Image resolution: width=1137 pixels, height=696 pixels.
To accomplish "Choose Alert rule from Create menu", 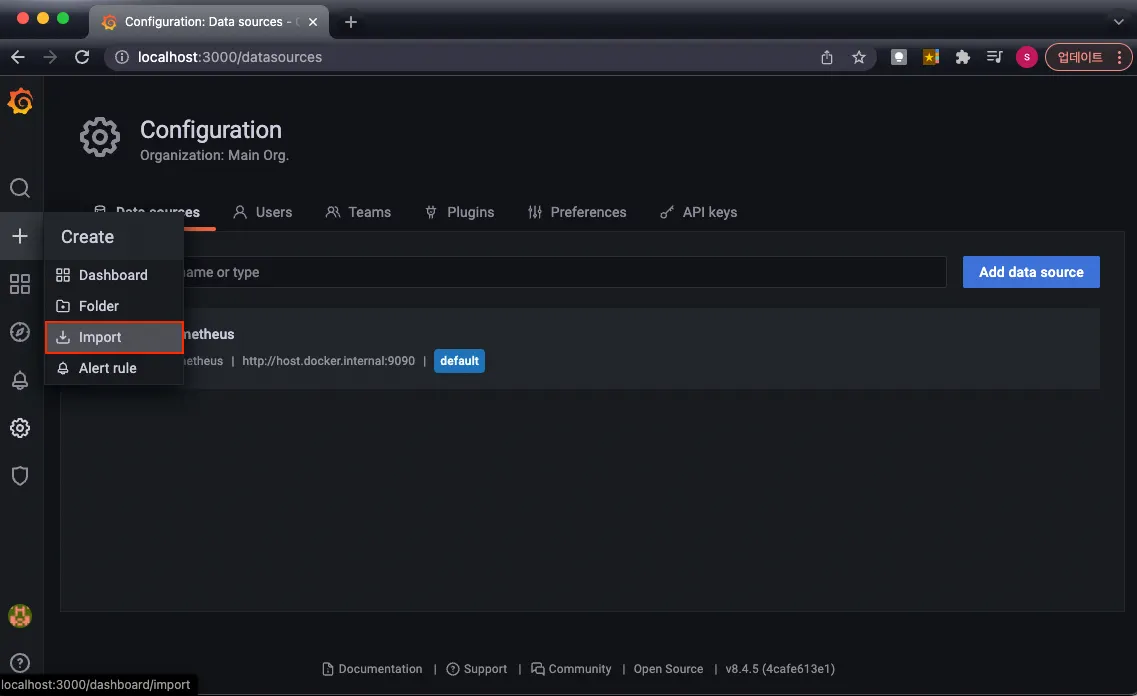I will [x=113, y=368].
